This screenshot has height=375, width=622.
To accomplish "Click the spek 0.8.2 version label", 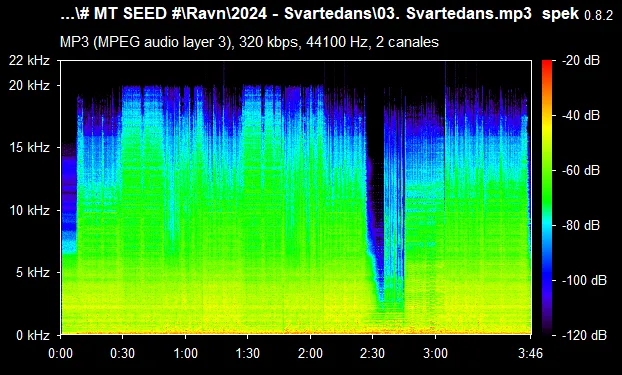I will [x=577, y=15].
